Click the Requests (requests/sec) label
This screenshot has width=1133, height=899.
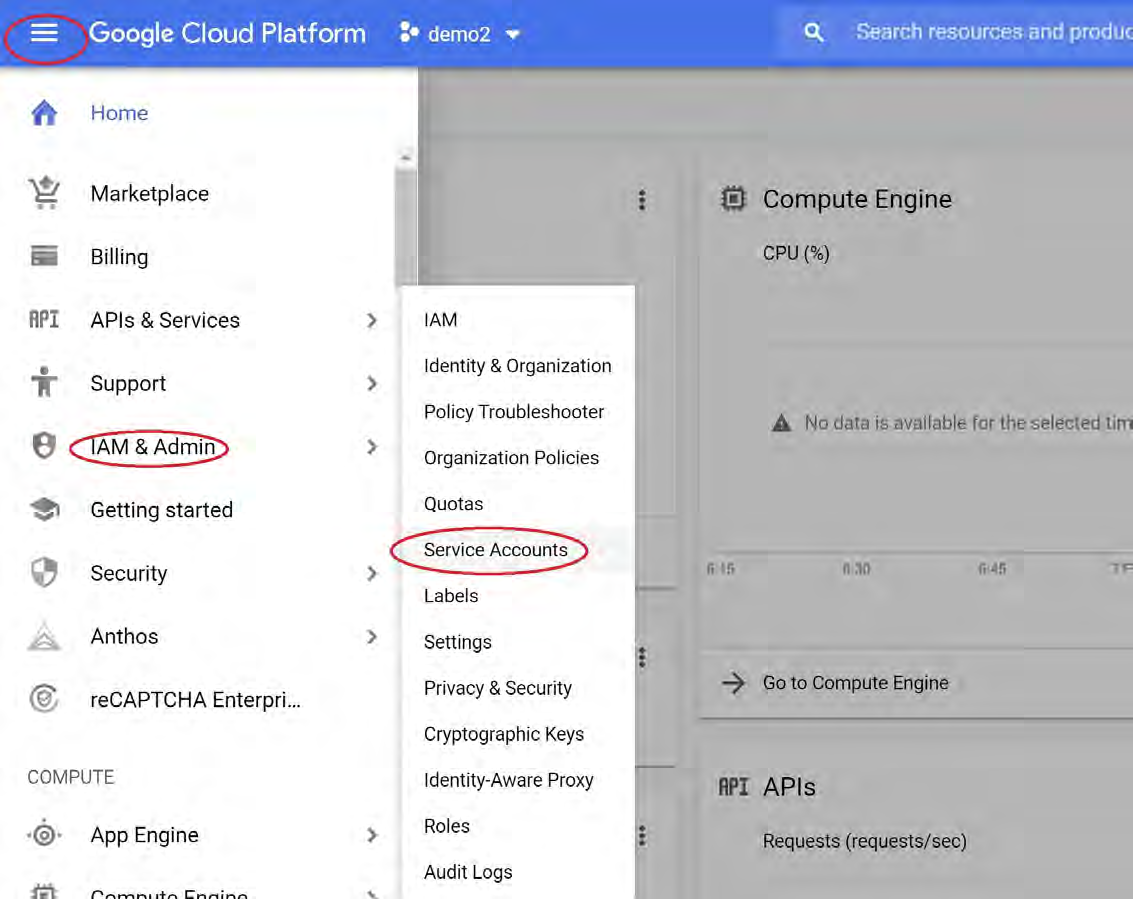point(865,841)
